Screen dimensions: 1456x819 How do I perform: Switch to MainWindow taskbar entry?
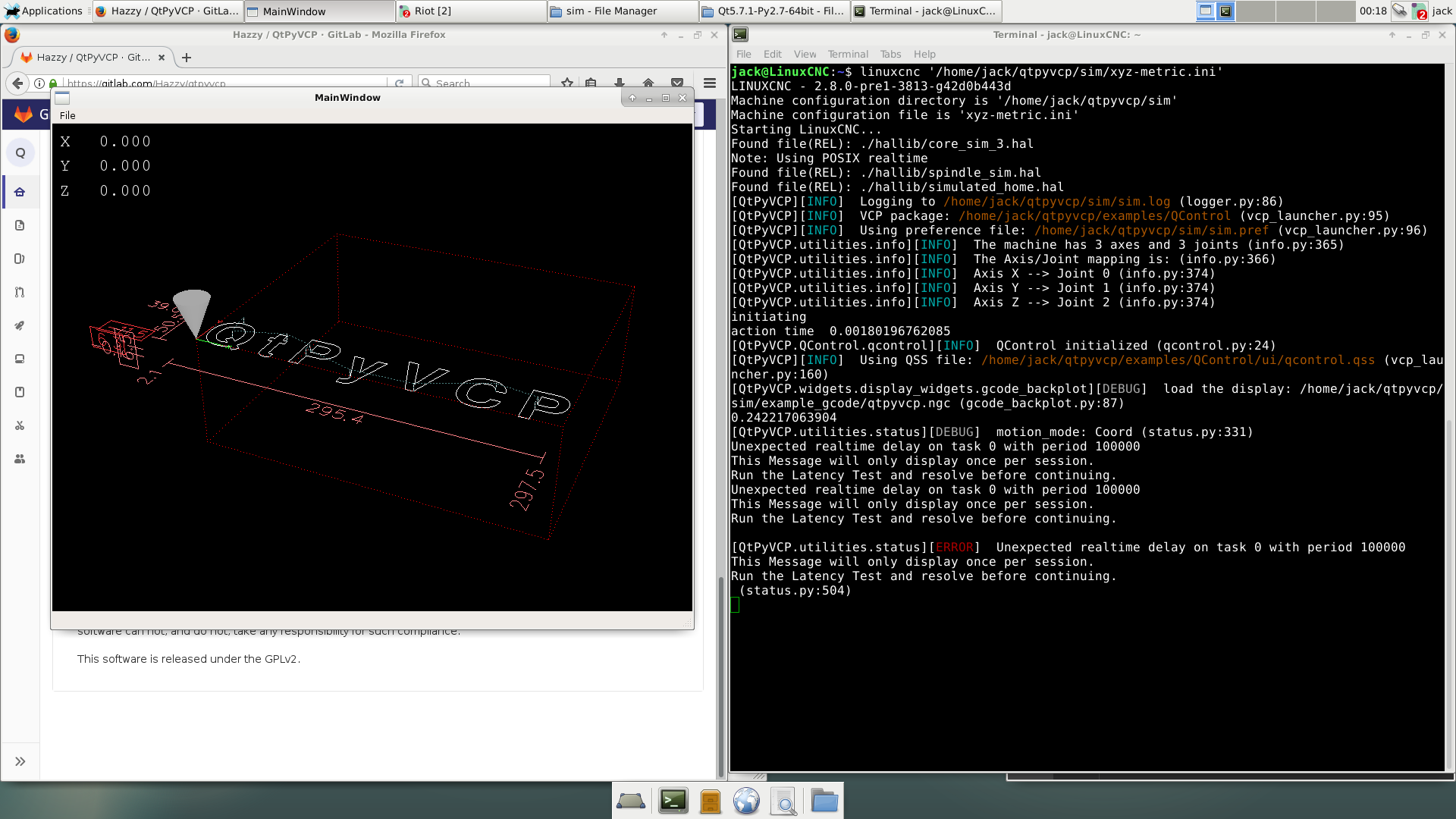coord(319,11)
